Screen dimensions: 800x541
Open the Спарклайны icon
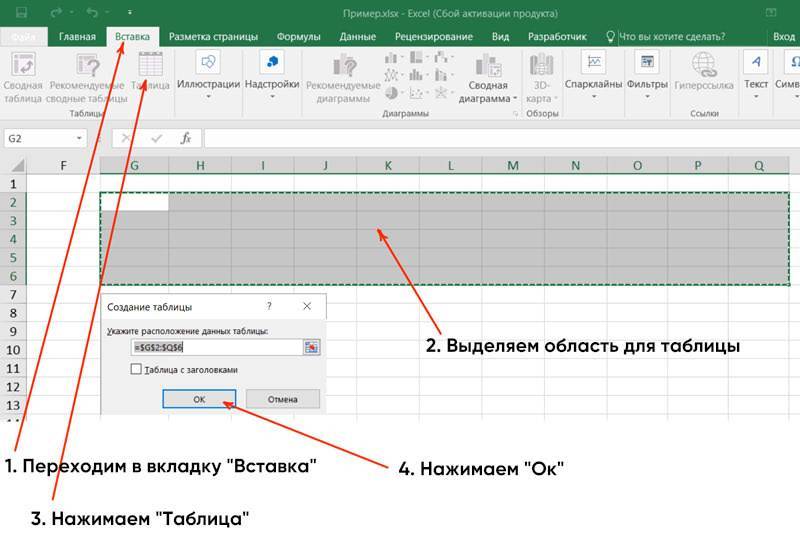coord(593,62)
